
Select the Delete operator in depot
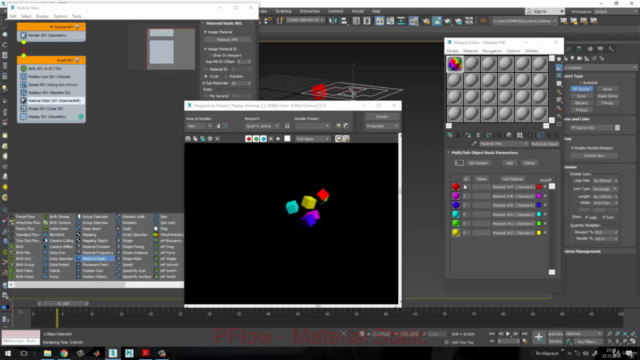point(51,271)
